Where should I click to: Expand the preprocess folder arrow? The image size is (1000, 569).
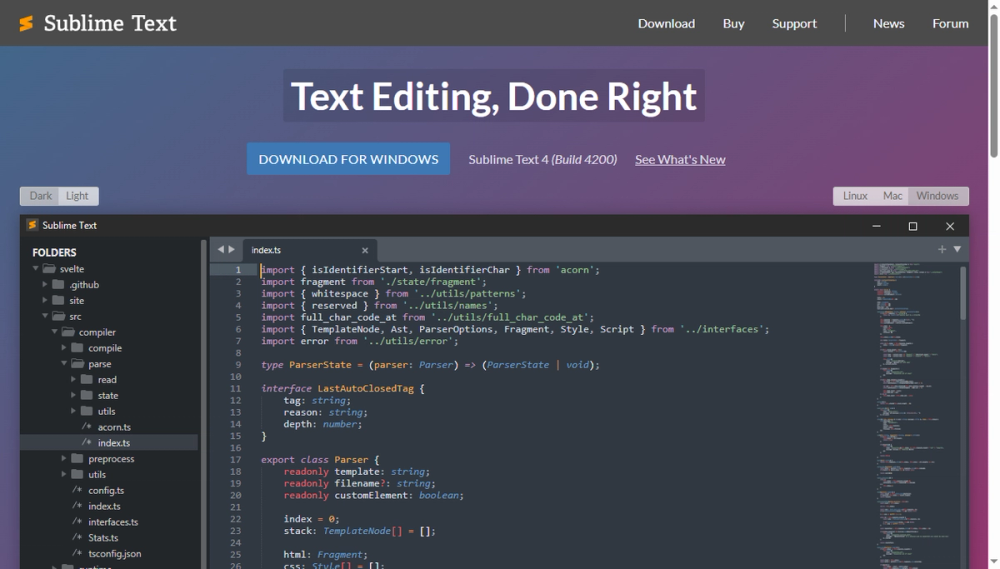pyautogui.click(x=64, y=459)
